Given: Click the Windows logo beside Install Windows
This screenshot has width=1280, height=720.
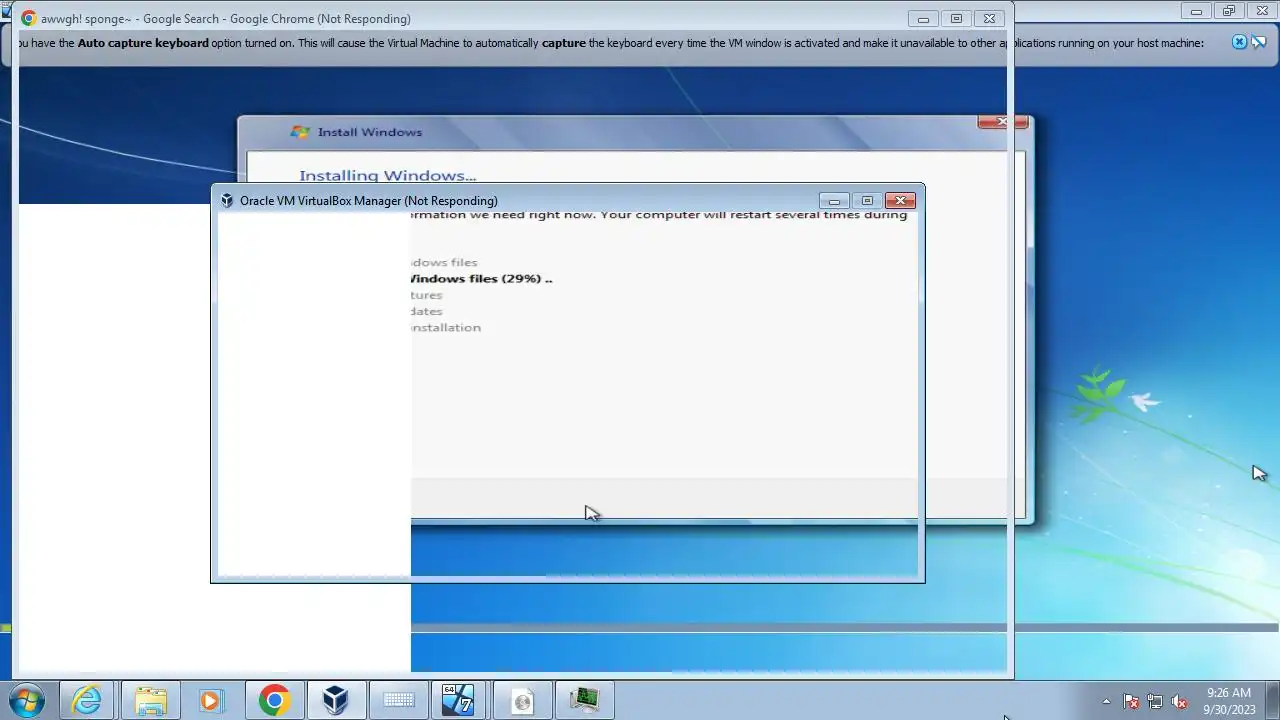Looking at the screenshot, I should pos(300,132).
